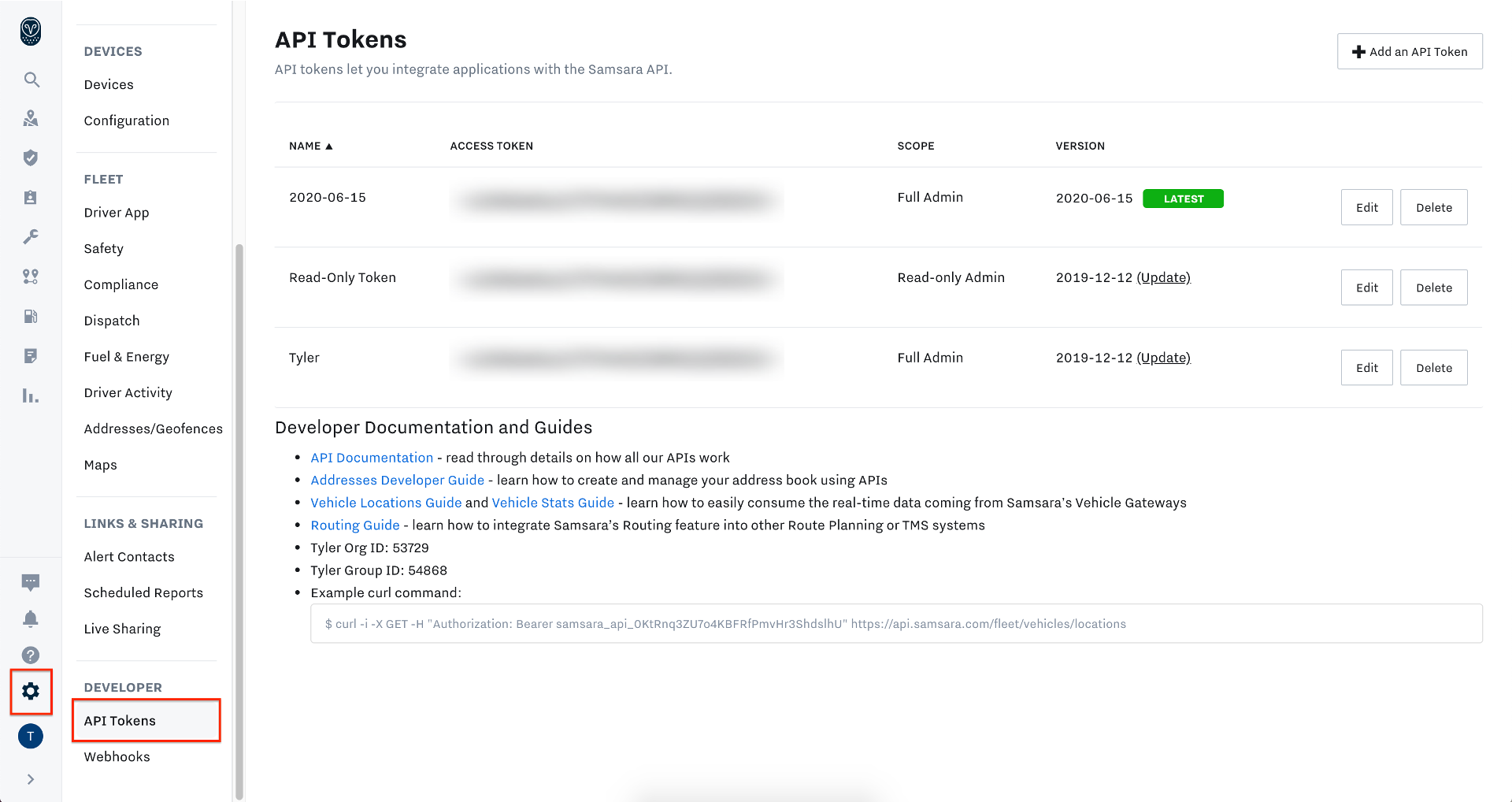
Task: Click 'Tyler Org ID: 53729' text
Action: [369, 548]
